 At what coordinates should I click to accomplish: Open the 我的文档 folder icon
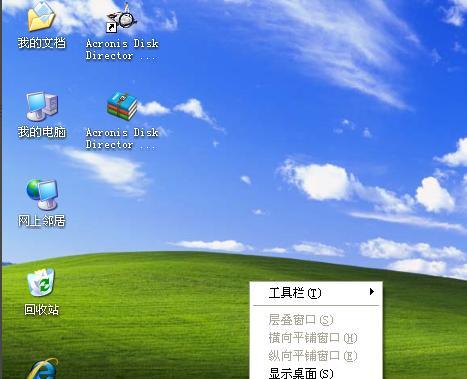[41, 17]
